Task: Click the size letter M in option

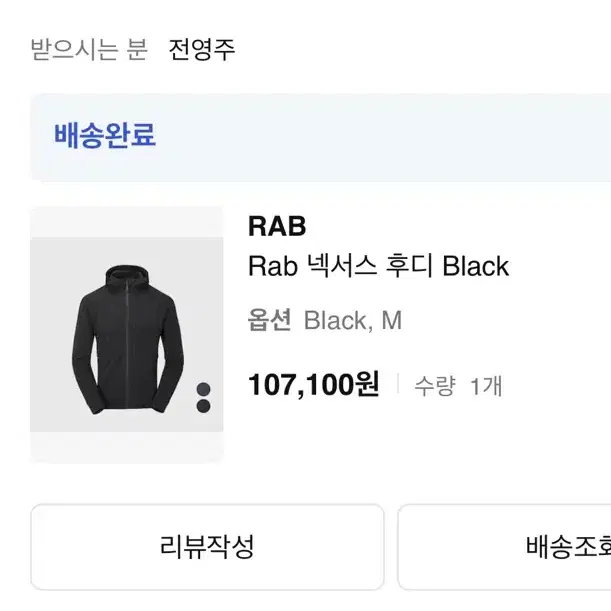Action: pos(392,320)
